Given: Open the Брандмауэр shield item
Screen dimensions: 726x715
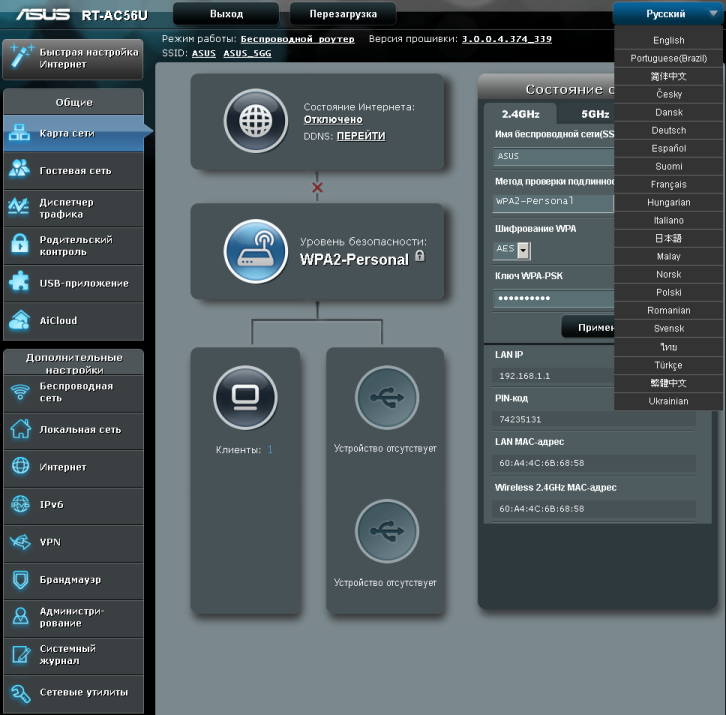Looking at the screenshot, I should click(20, 580).
